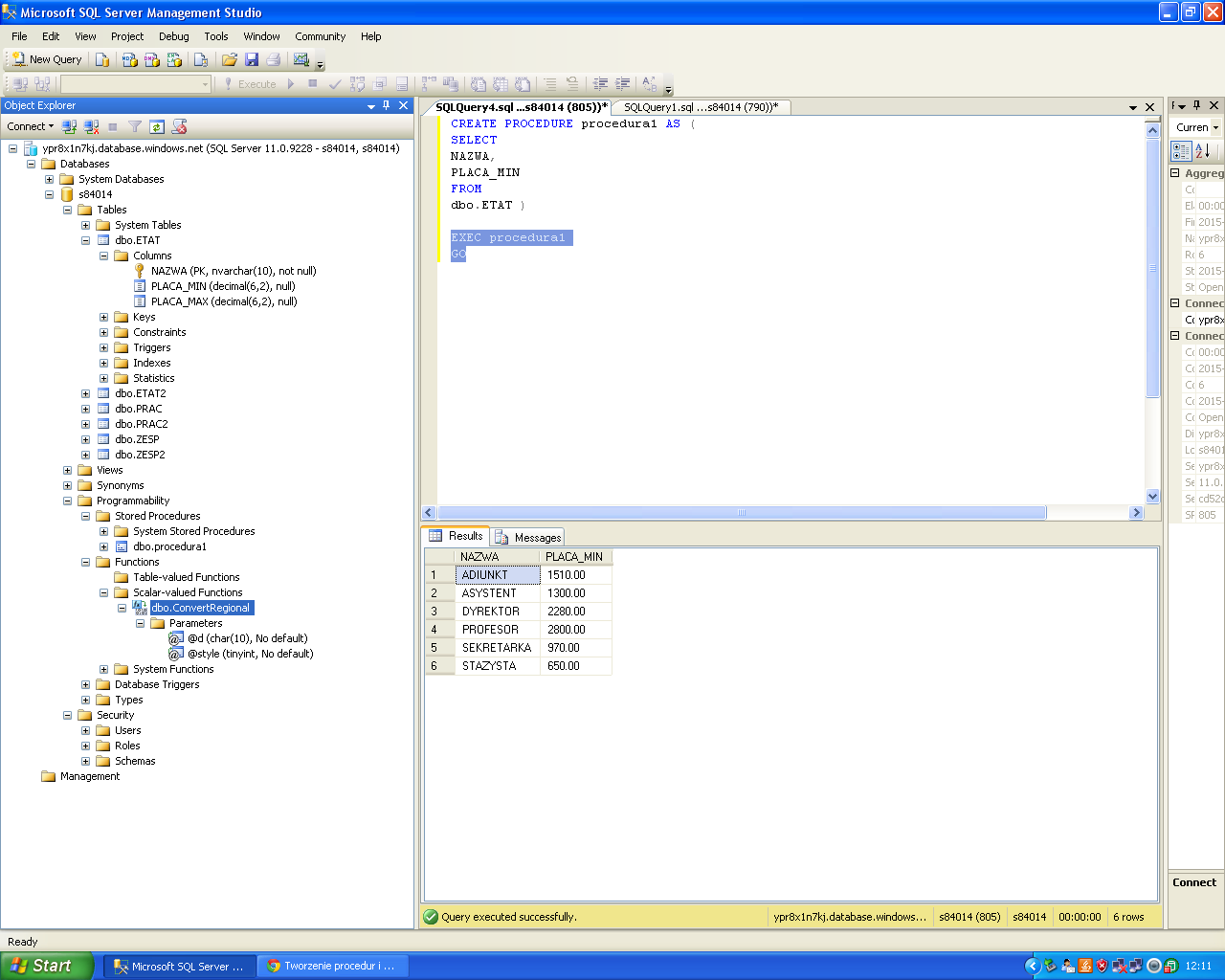1225x980 pixels.
Task: Open the Tools menu
Action: [x=215, y=36]
